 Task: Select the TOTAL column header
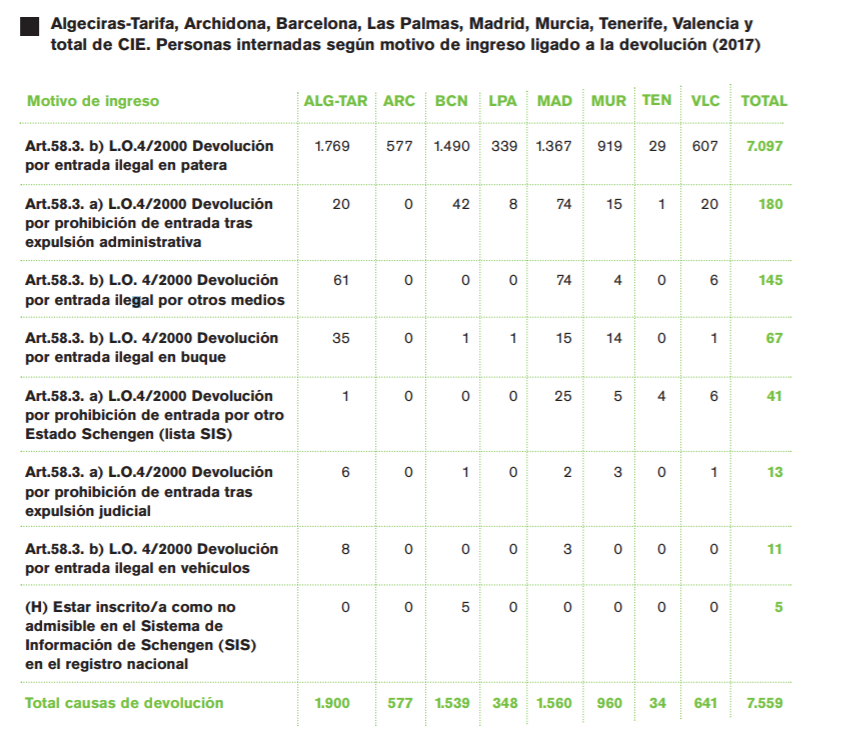pos(764,101)
